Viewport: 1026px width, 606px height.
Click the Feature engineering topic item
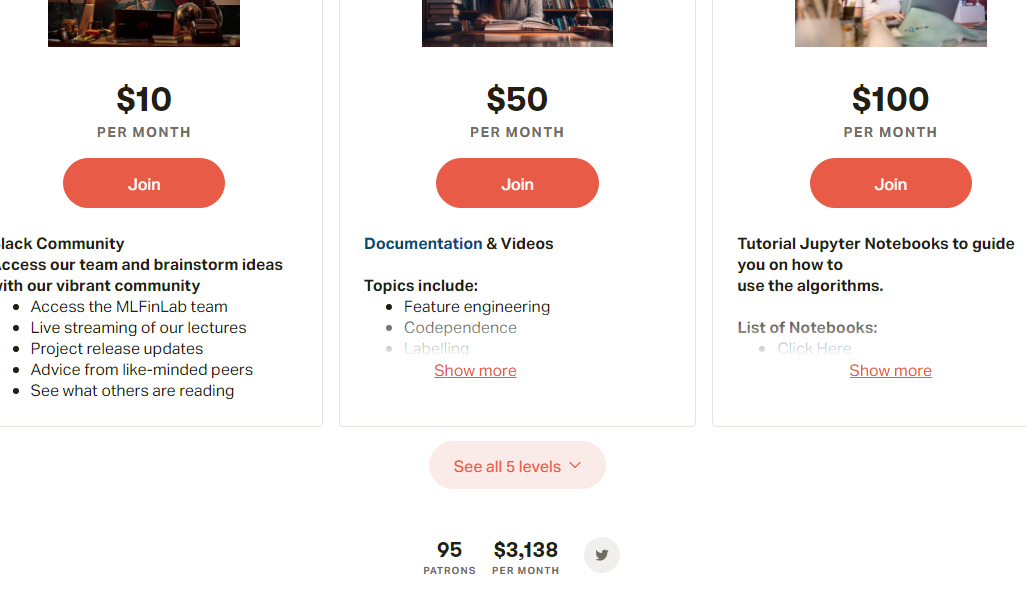click(x=476, y=307)
